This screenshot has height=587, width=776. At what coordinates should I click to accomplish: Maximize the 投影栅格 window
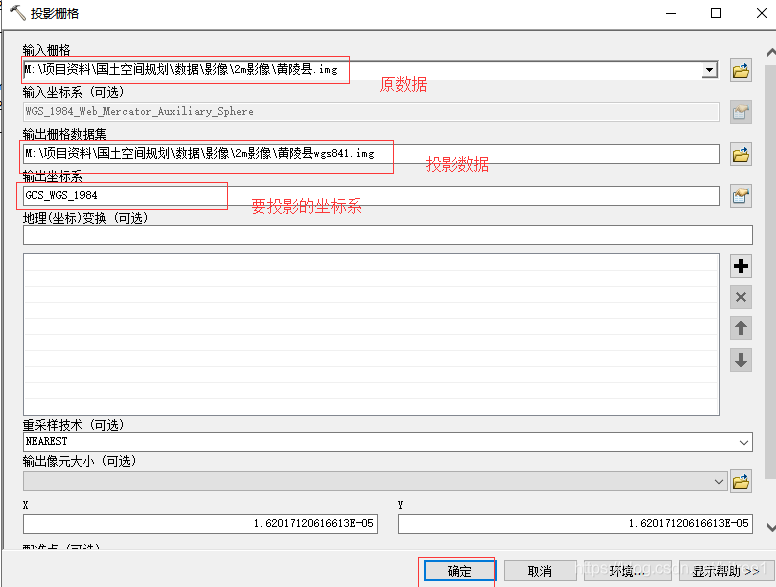716,13
